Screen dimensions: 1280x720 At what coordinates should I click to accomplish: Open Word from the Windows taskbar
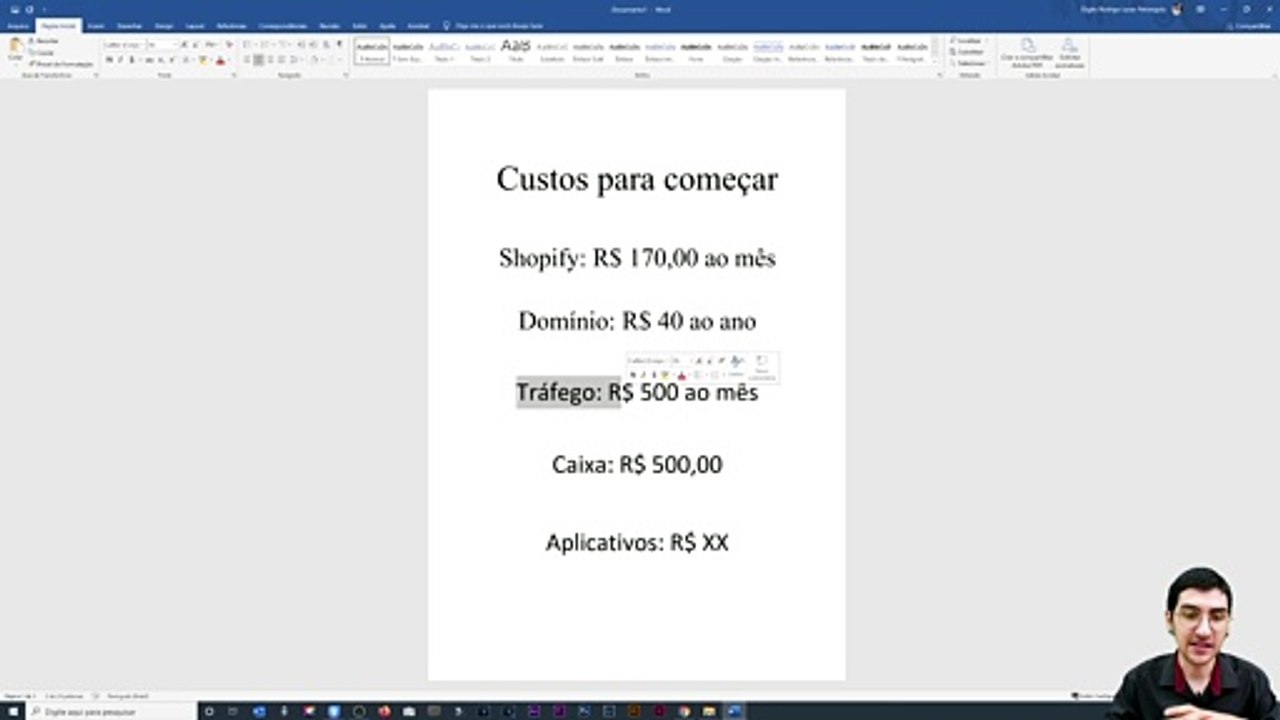tap(735, 711)
